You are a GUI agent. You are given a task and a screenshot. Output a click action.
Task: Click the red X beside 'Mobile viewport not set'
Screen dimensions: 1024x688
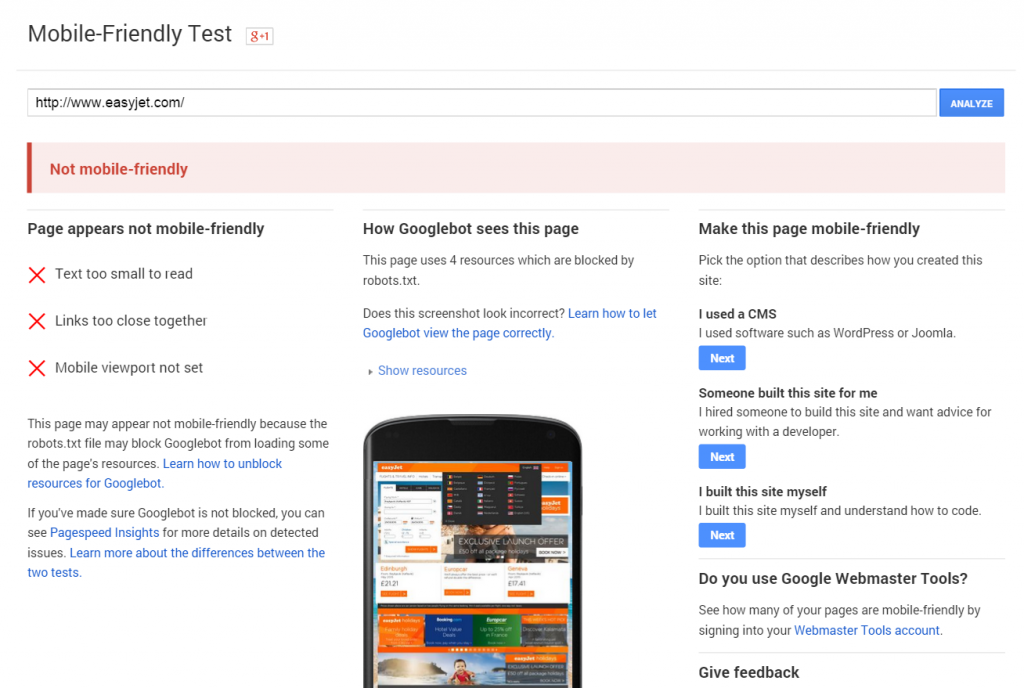click(x=37, y=368)
